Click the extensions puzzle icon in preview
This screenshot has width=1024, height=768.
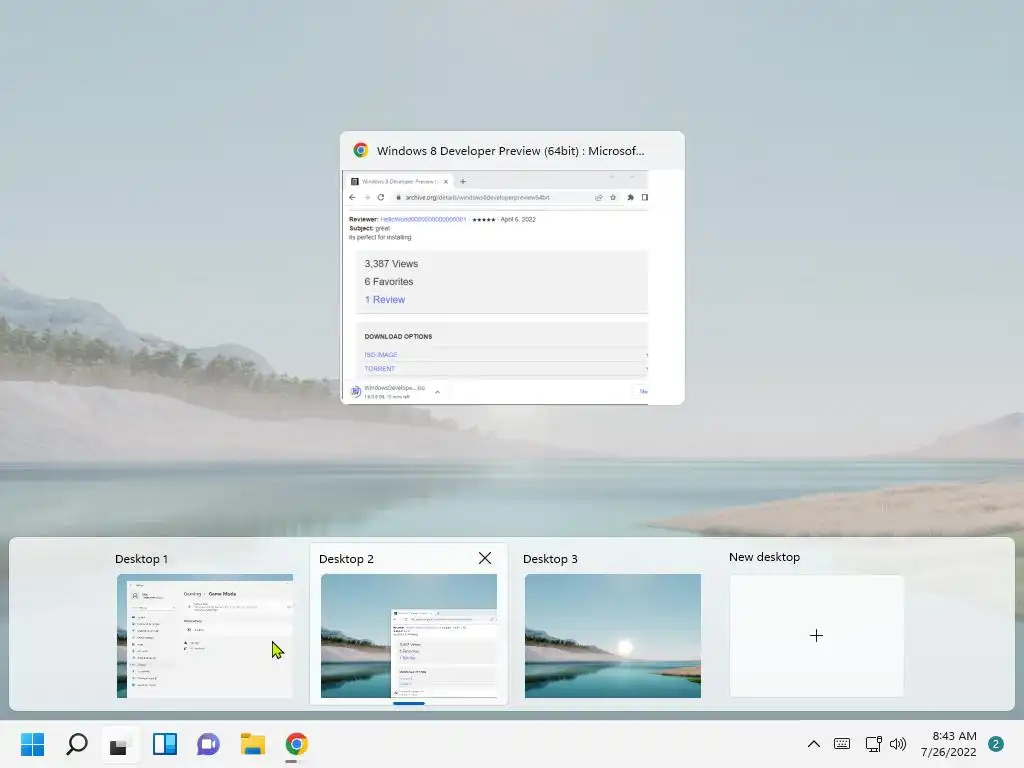click(x=630, y=197)
